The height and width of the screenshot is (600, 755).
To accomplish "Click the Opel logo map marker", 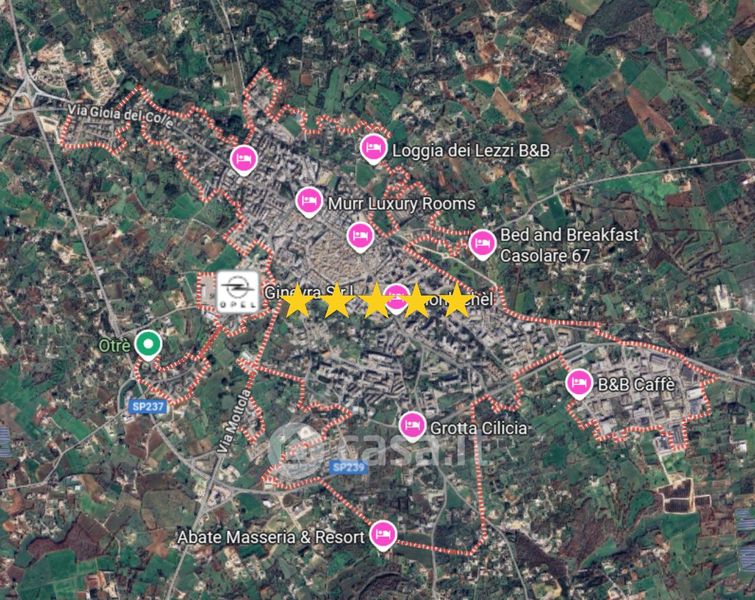I will tap(237, 292).
